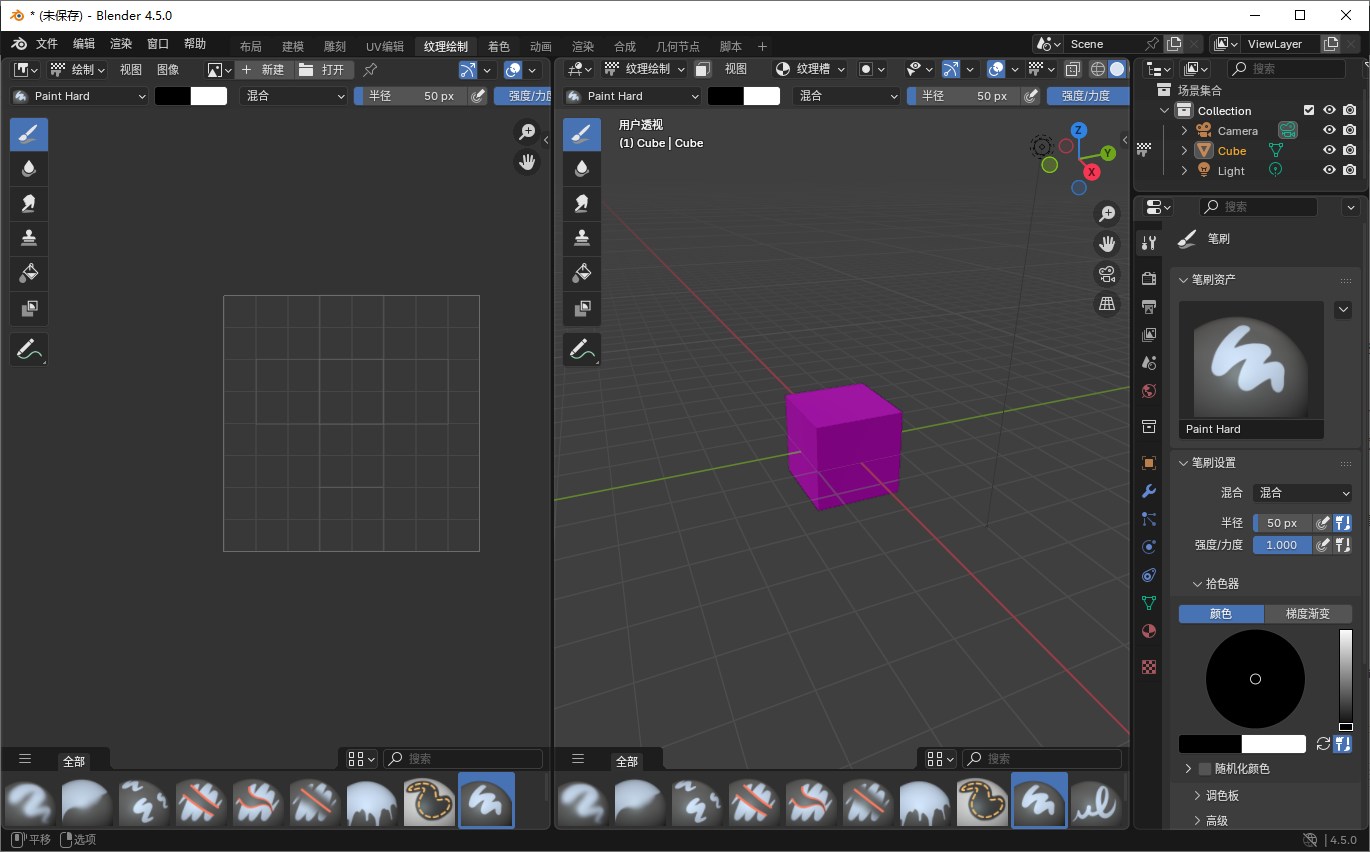Select the Fill bucket tool in the image editor

[x=29, y=273]
